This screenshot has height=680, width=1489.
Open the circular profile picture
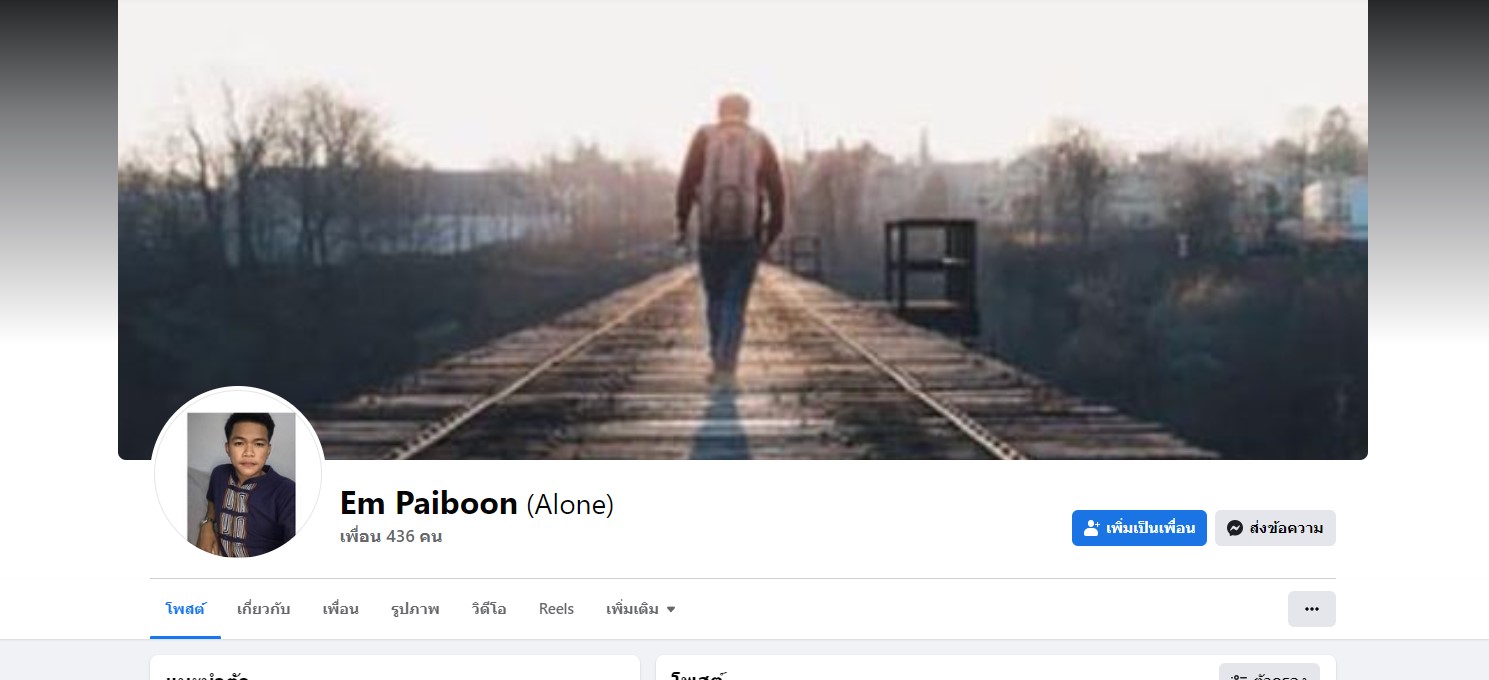click(x=238, y=473)
